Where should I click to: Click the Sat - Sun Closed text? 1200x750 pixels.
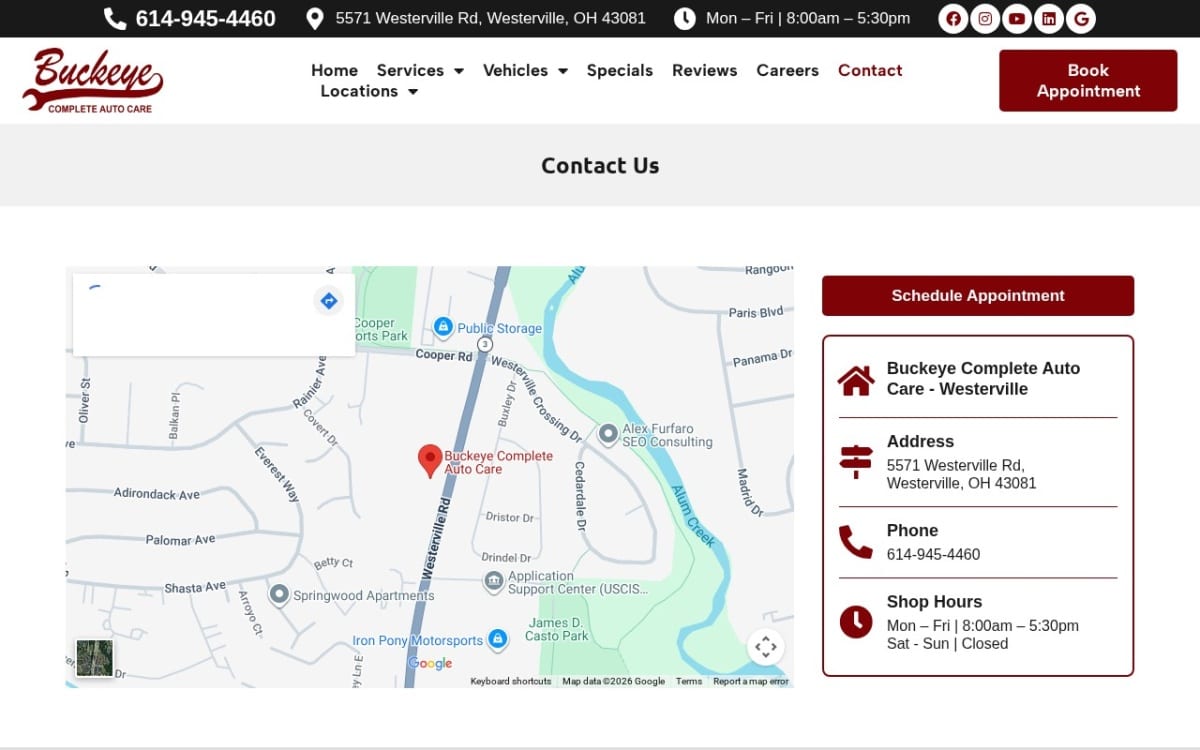click(x=947, y=644)
